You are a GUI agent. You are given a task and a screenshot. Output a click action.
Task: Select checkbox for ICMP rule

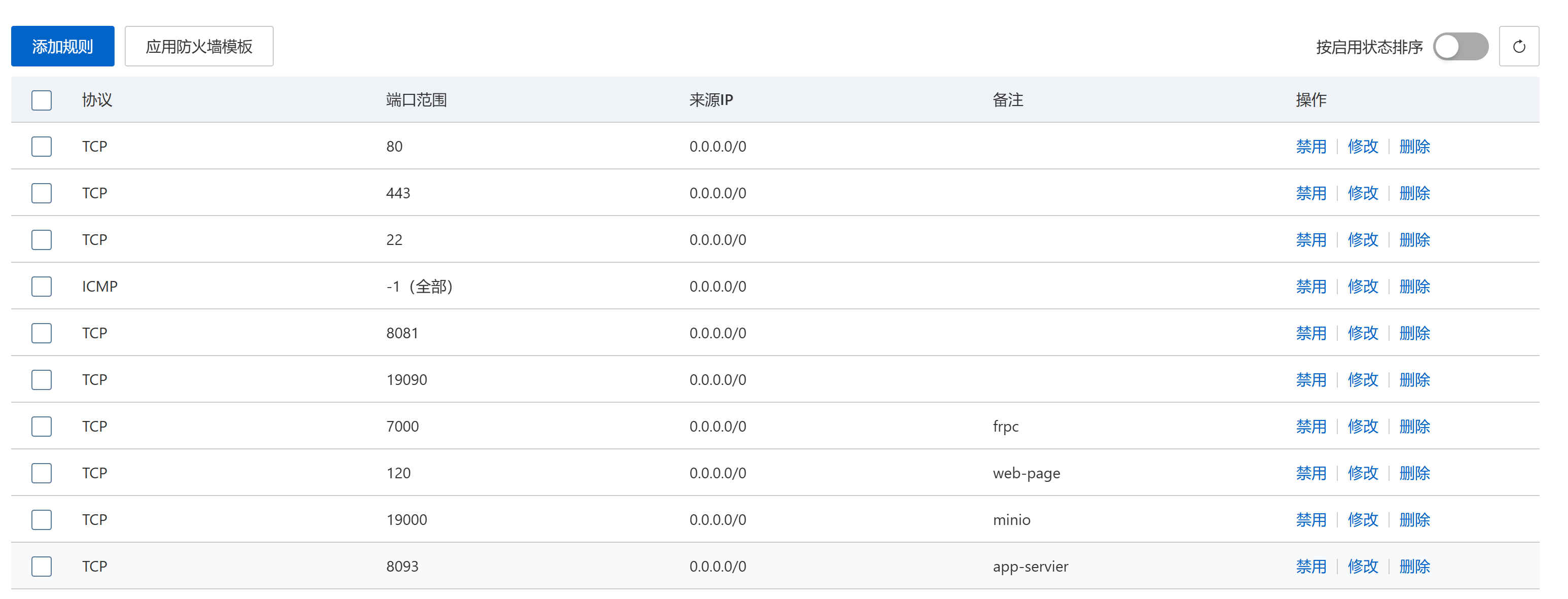click(x=42, y=286)
